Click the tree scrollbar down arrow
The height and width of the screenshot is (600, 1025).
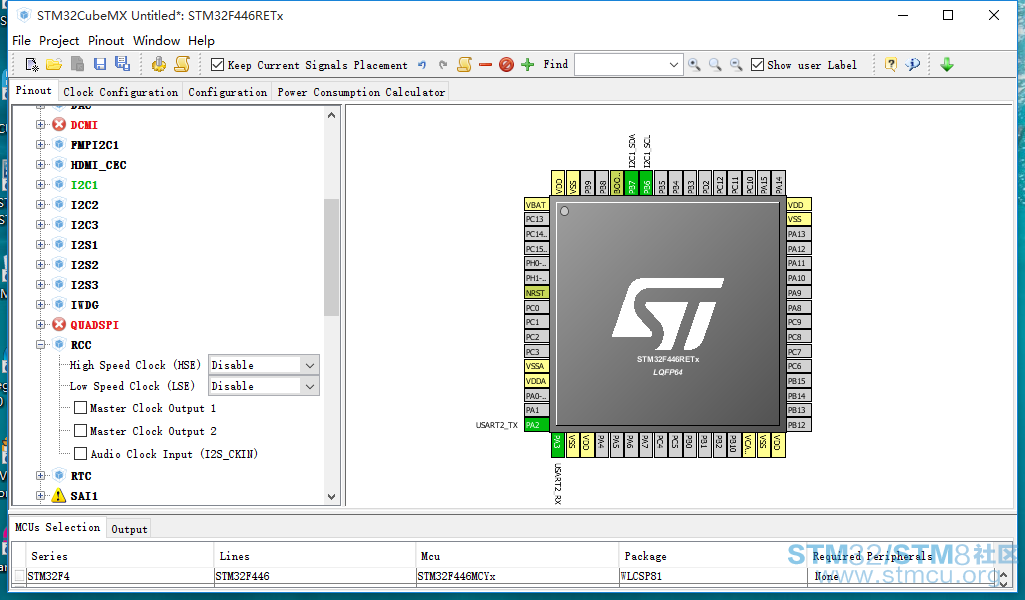coord(331,497)
